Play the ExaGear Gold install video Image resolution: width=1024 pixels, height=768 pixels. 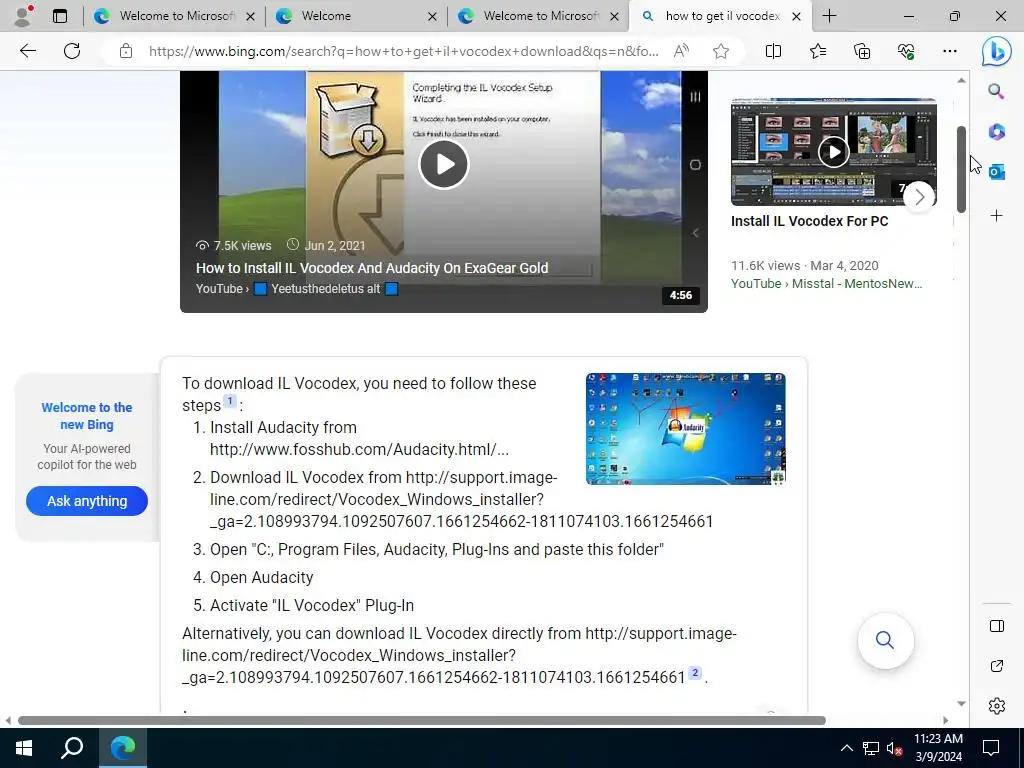tap(443, 164)
